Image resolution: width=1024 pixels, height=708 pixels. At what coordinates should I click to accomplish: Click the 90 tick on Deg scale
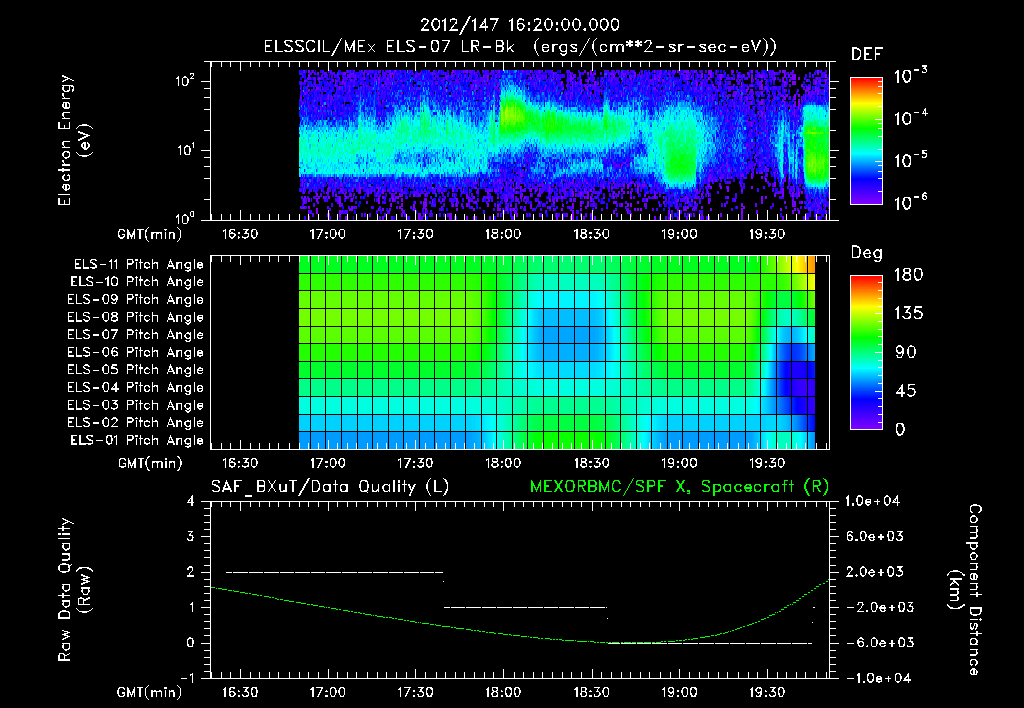(x=906, y=352)
